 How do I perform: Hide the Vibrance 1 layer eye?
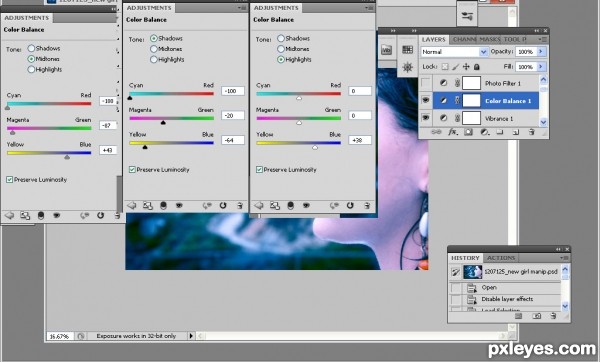(x=425, y=118)
